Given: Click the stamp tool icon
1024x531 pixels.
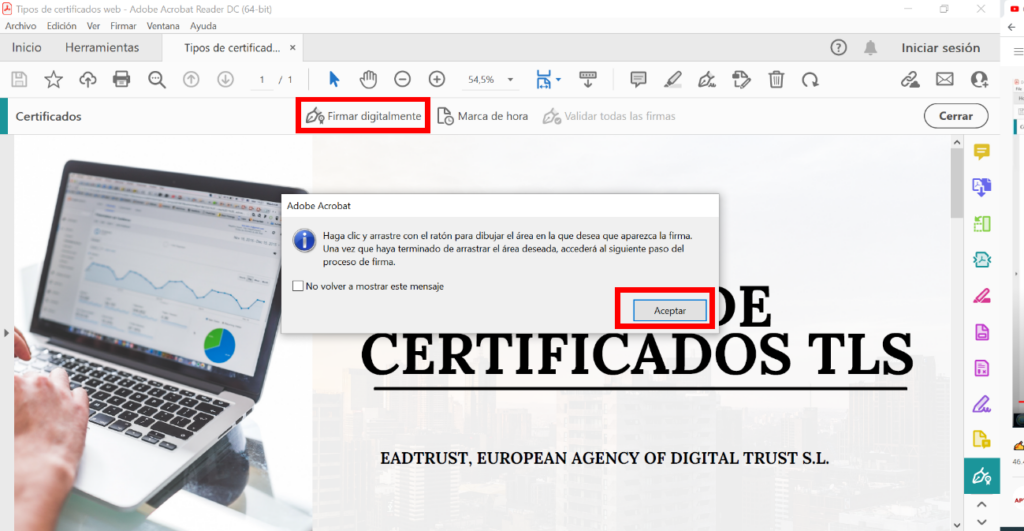Looking at the screenshot, I should (741, 80).
